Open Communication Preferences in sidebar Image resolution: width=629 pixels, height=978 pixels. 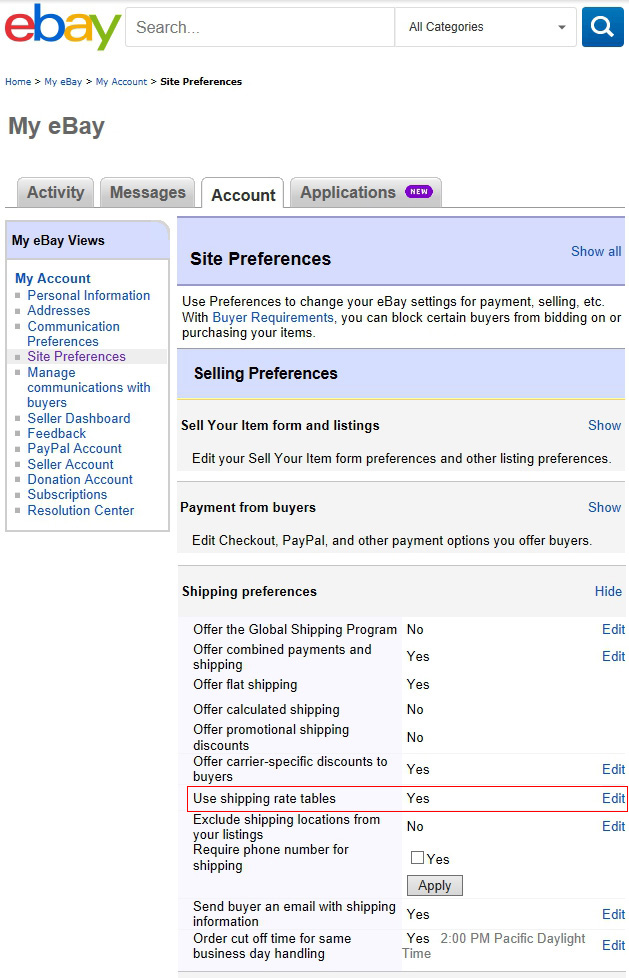pyautogui.click(x=73, y=334)
